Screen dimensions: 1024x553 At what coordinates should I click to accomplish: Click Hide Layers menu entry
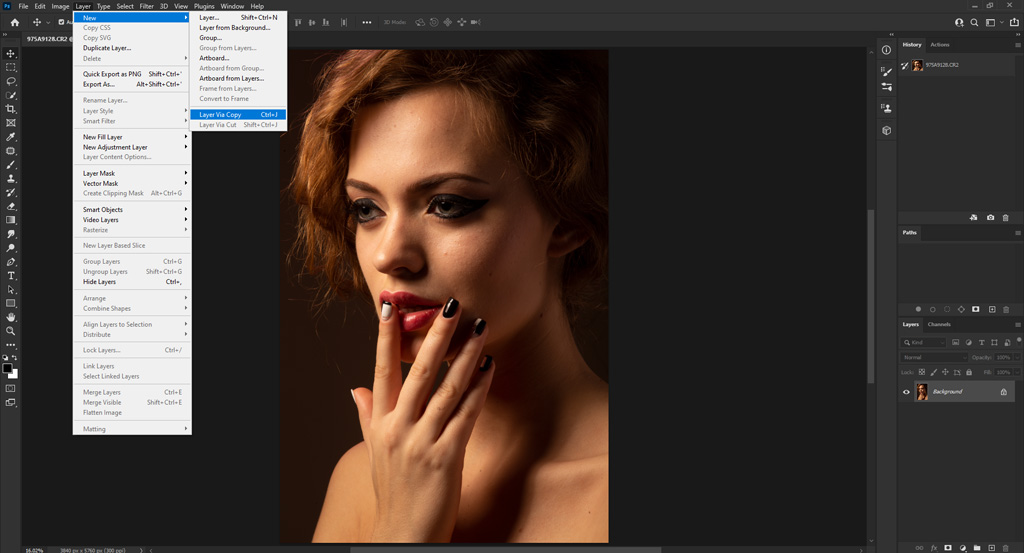[132, 281]
